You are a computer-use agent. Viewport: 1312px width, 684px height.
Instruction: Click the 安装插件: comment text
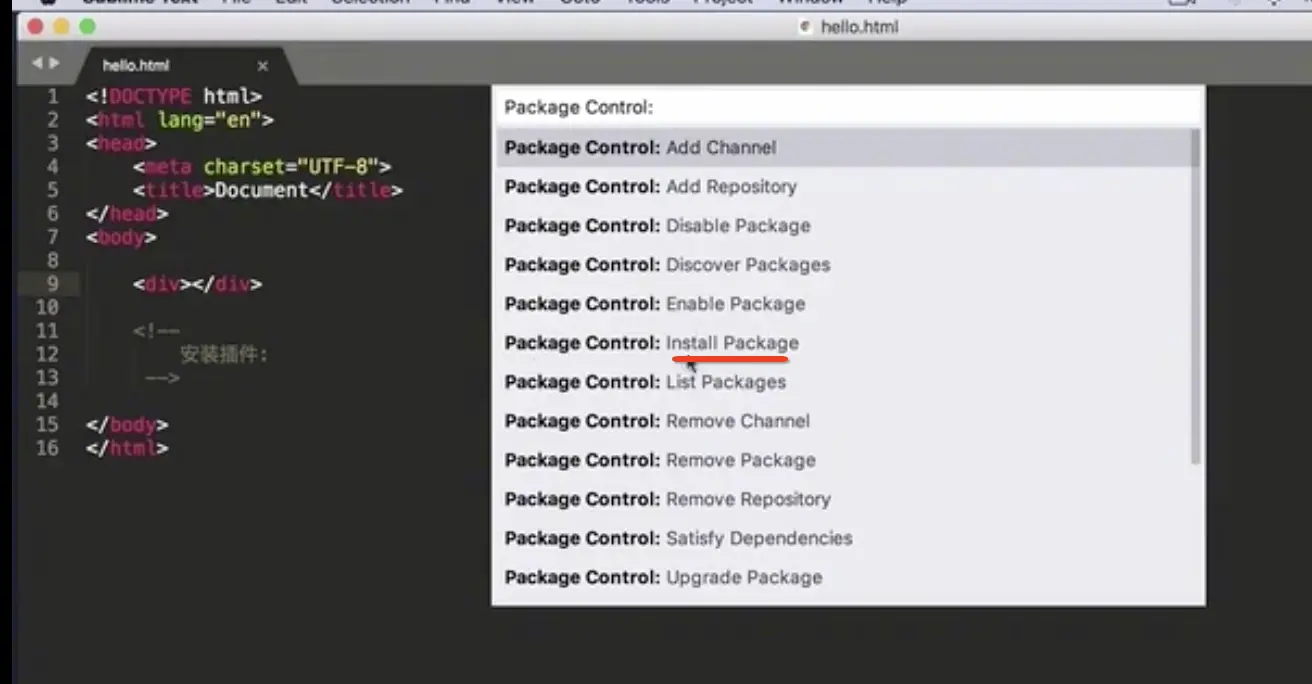pyautogui.click(x=224, y=354)
